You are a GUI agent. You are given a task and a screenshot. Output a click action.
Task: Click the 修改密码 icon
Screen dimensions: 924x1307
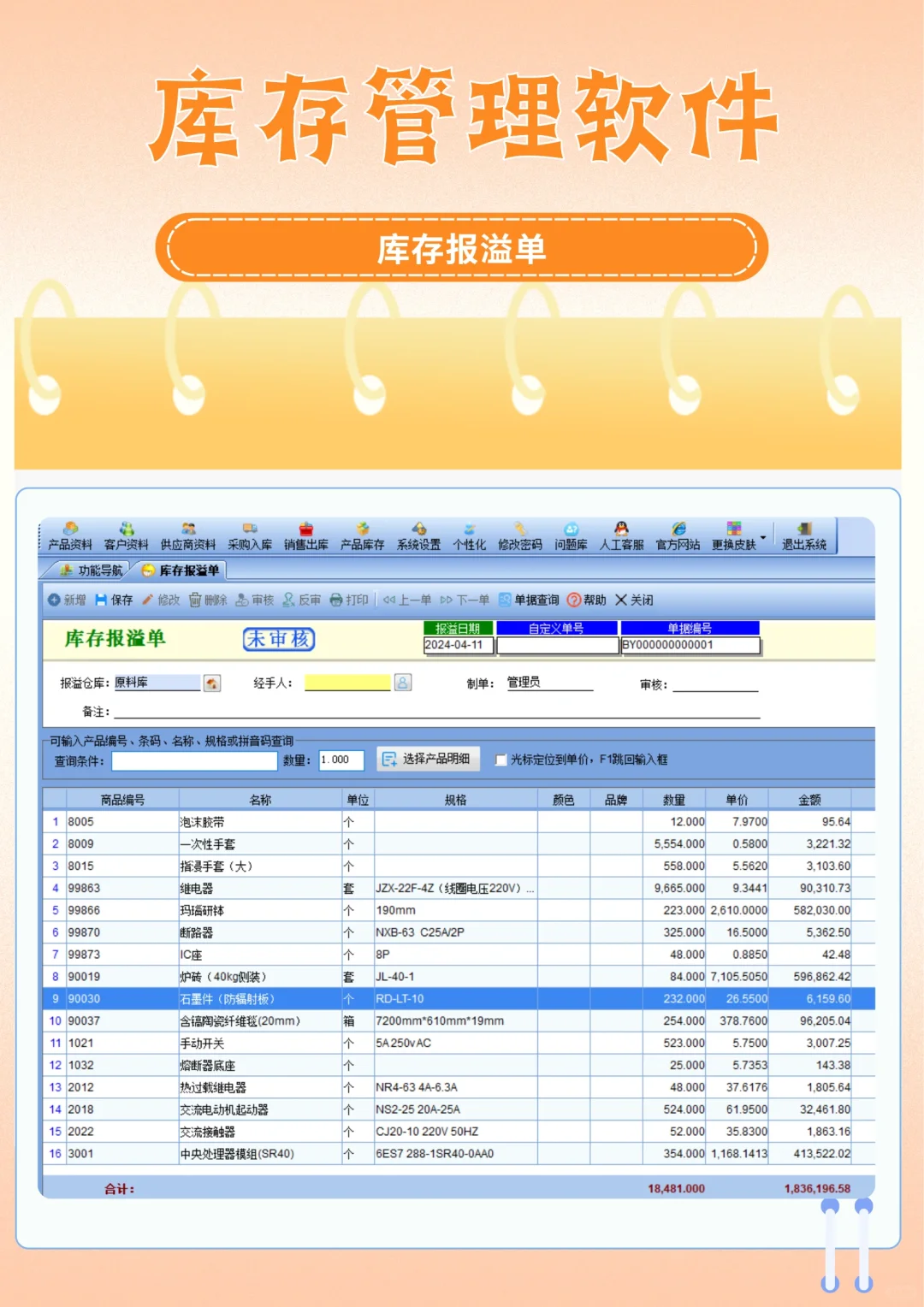[518, 535]
